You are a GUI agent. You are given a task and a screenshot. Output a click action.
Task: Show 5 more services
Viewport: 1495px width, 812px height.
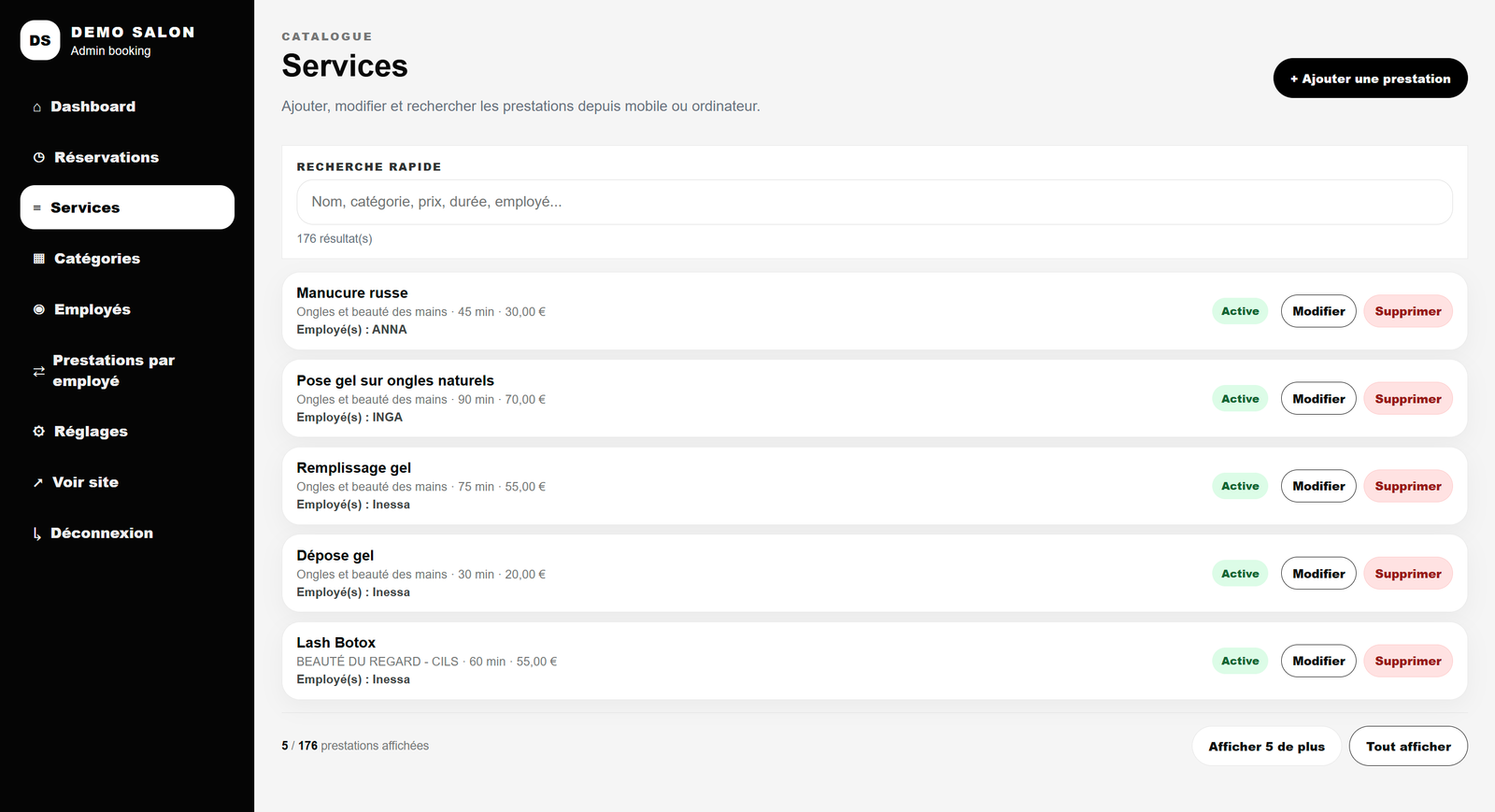(1266, 747)
